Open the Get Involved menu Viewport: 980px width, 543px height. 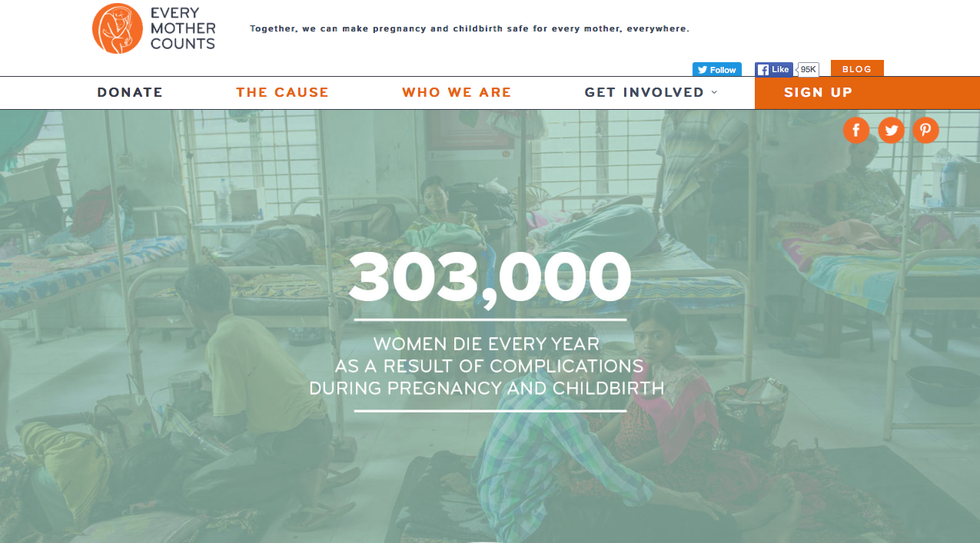click(x=644, y=93)
